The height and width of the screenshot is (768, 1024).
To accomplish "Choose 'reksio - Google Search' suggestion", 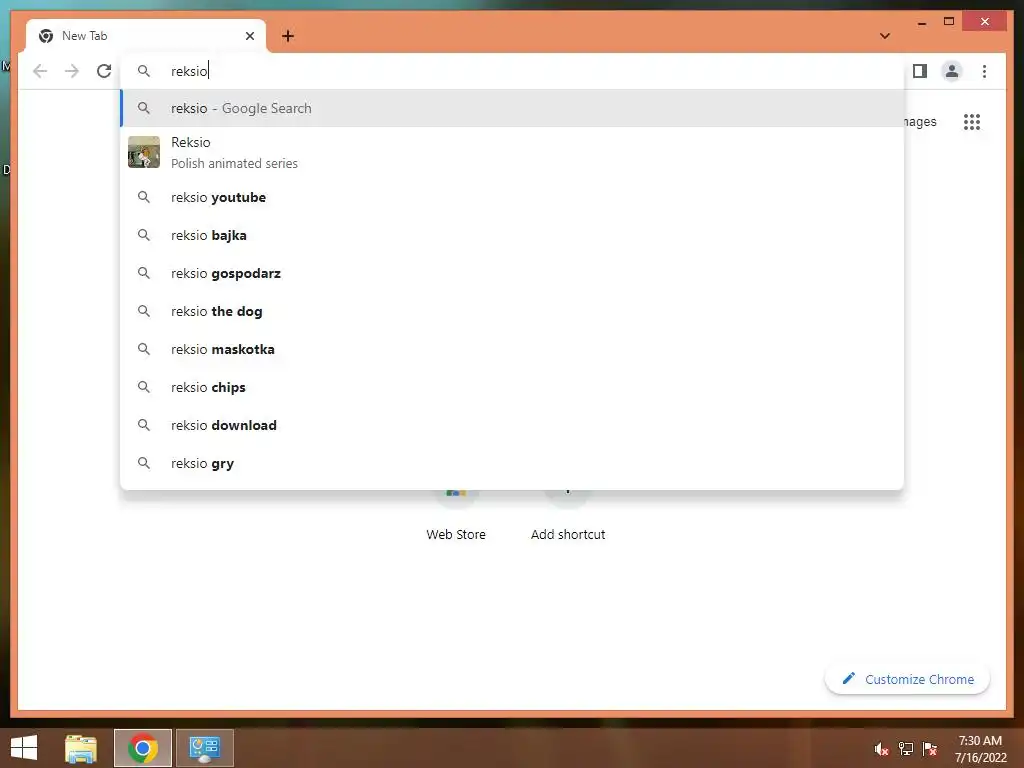I will point(513,108).
